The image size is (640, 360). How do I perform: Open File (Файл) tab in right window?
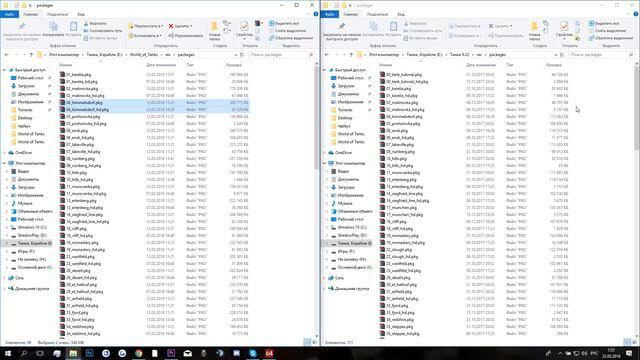pyautogui.click(x=329, y=14)
